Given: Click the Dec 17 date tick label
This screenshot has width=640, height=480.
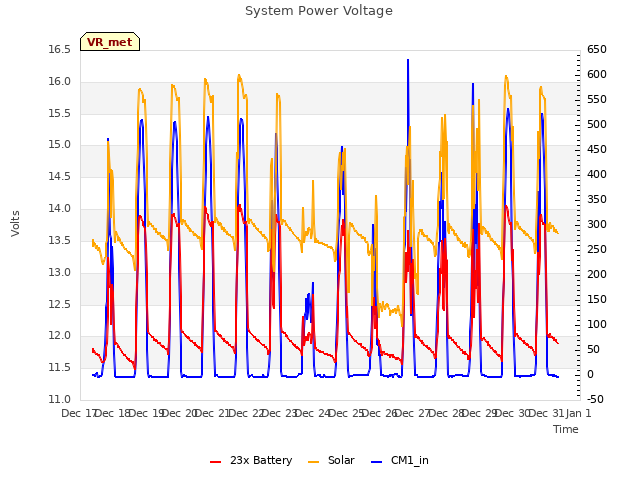Looking at the screenshot, I should pos(78,413).
